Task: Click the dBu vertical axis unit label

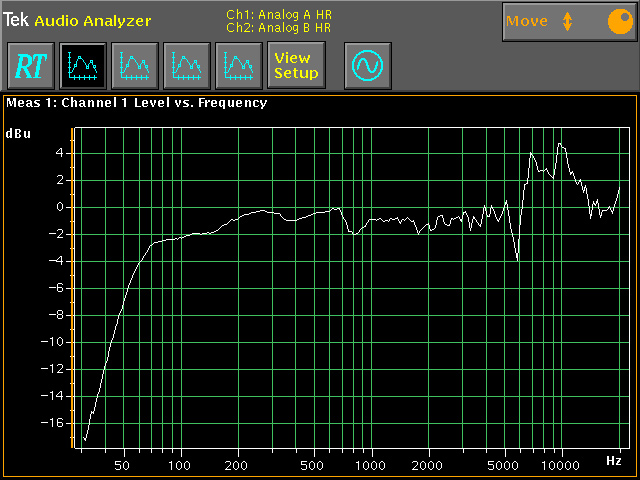Action: coord(18,133)
